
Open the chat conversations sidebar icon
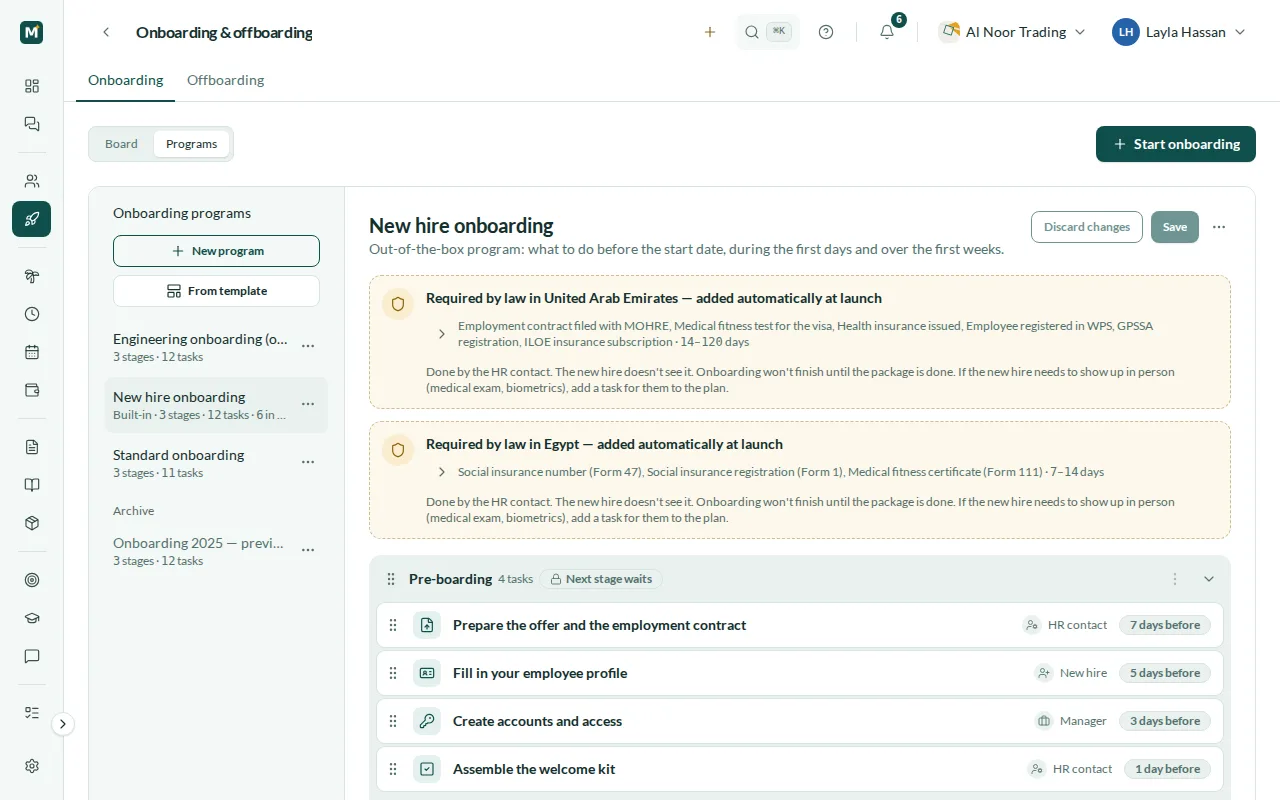coord(32,124)
